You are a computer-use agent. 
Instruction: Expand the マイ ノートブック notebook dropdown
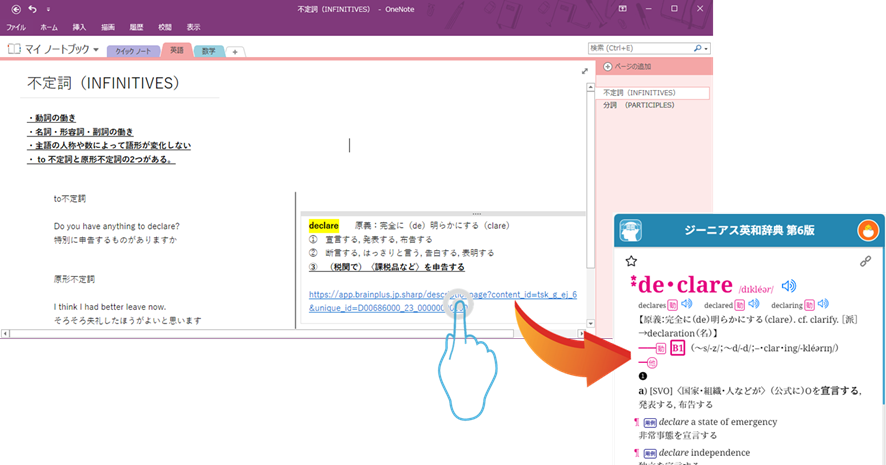click(x=96, y=50)
